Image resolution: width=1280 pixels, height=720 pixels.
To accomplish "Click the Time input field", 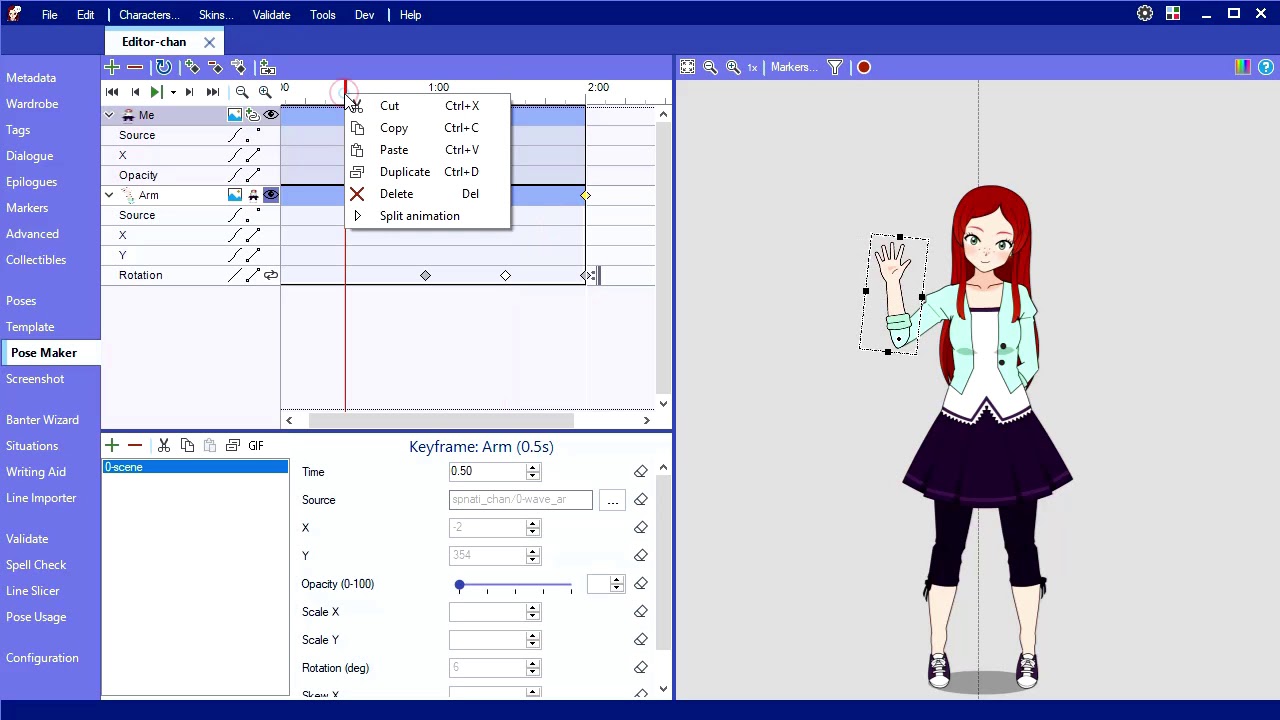I will (487, 472).
